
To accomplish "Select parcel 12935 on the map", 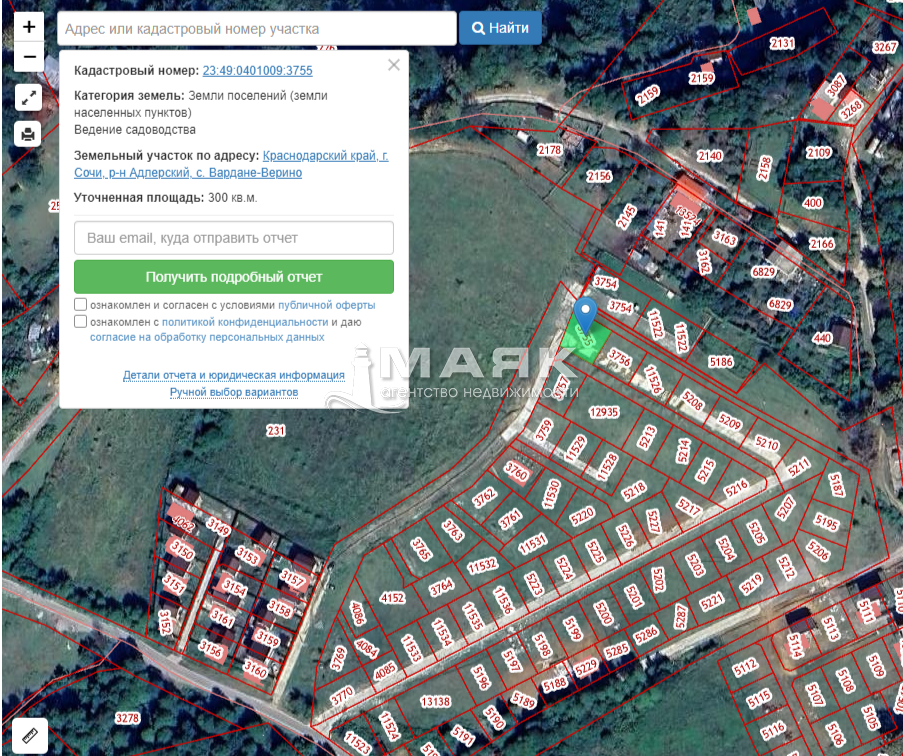I will [x=604, y=412].
